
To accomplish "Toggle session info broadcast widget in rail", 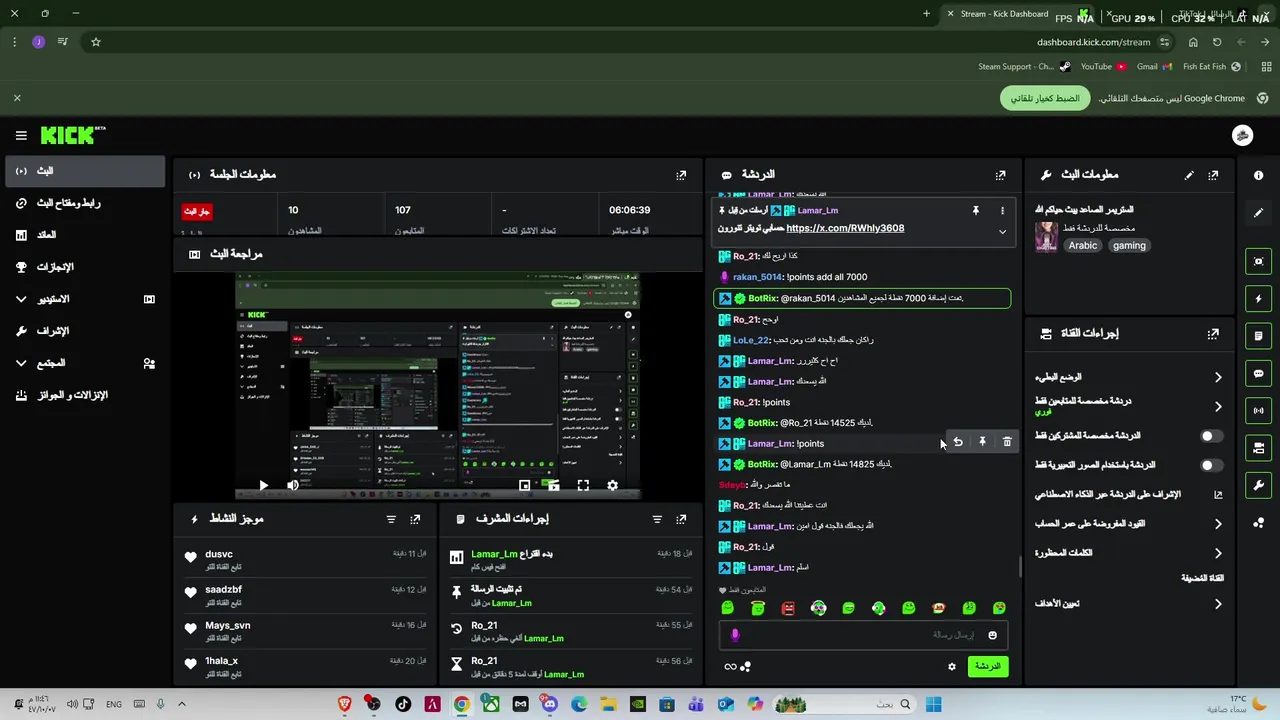I will pos(1258,410).
